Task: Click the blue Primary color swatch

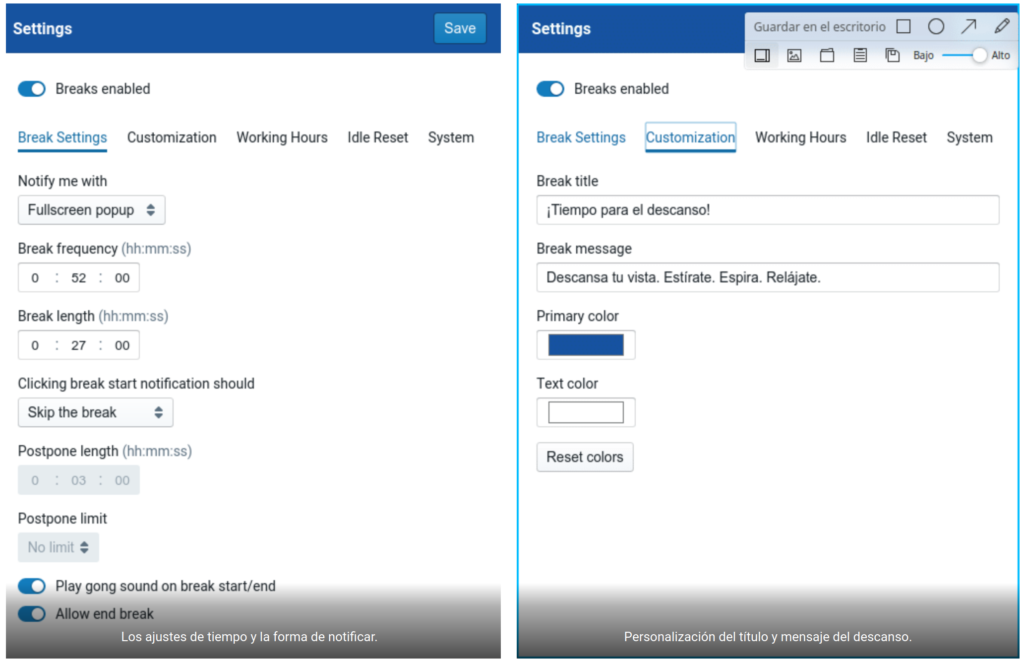Action: [x=586, y=345]
